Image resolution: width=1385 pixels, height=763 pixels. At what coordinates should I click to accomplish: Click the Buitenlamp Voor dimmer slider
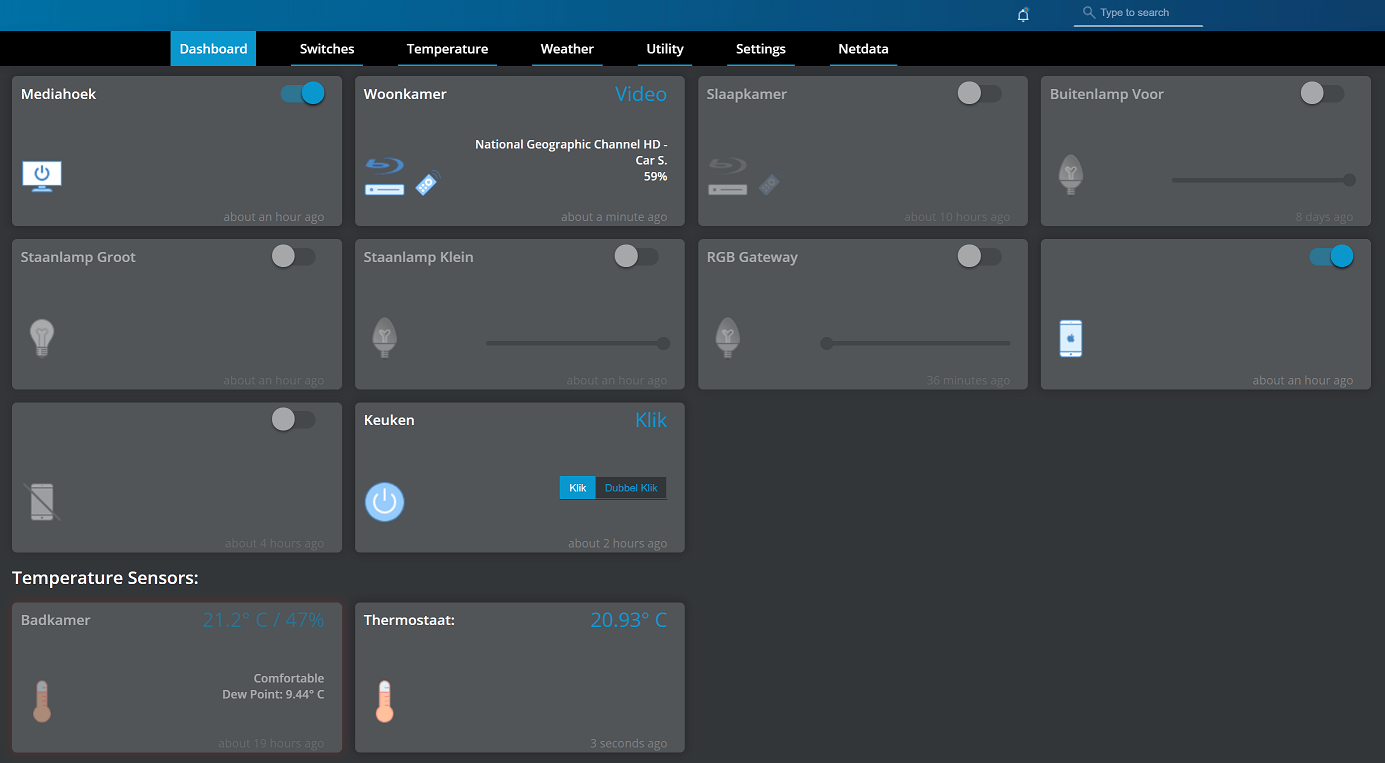[1263, 180]
